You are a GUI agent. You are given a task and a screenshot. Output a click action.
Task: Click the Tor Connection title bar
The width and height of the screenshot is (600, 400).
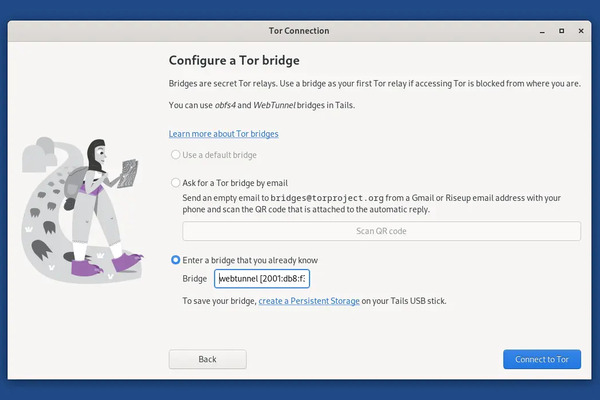[x=299, y=31]
